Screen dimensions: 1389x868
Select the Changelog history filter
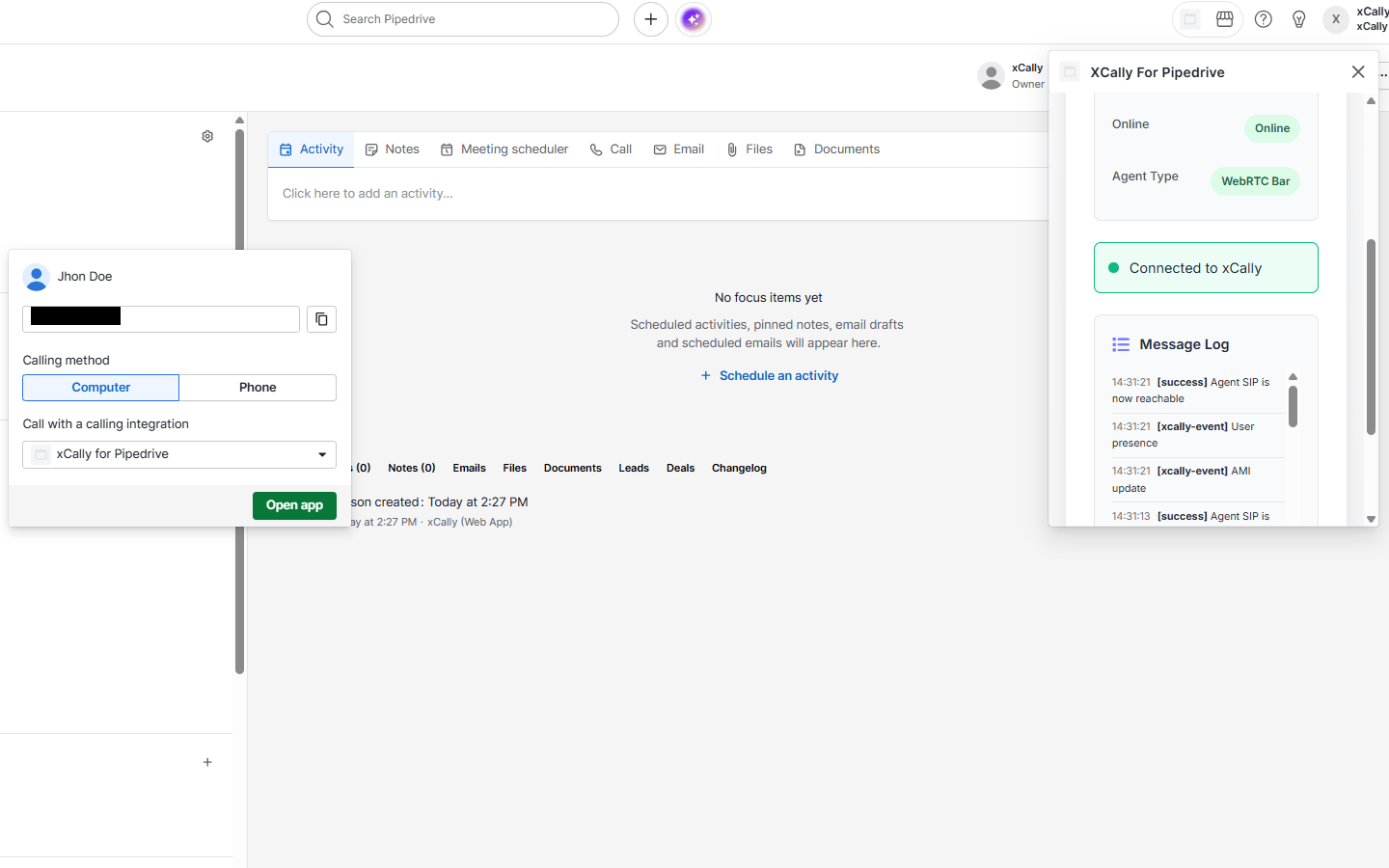[x=740, y=469]
